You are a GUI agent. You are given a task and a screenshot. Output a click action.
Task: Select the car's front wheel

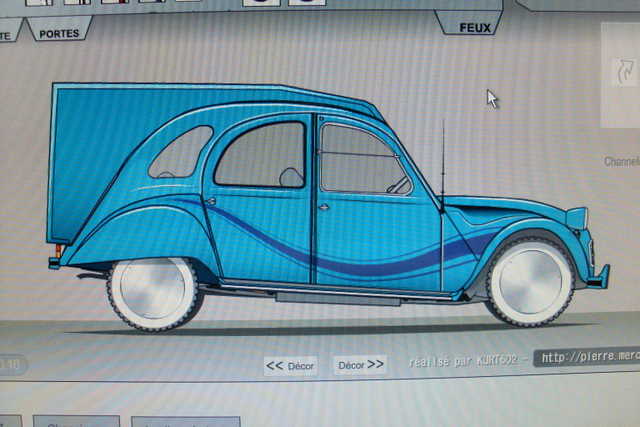(530, 281)
